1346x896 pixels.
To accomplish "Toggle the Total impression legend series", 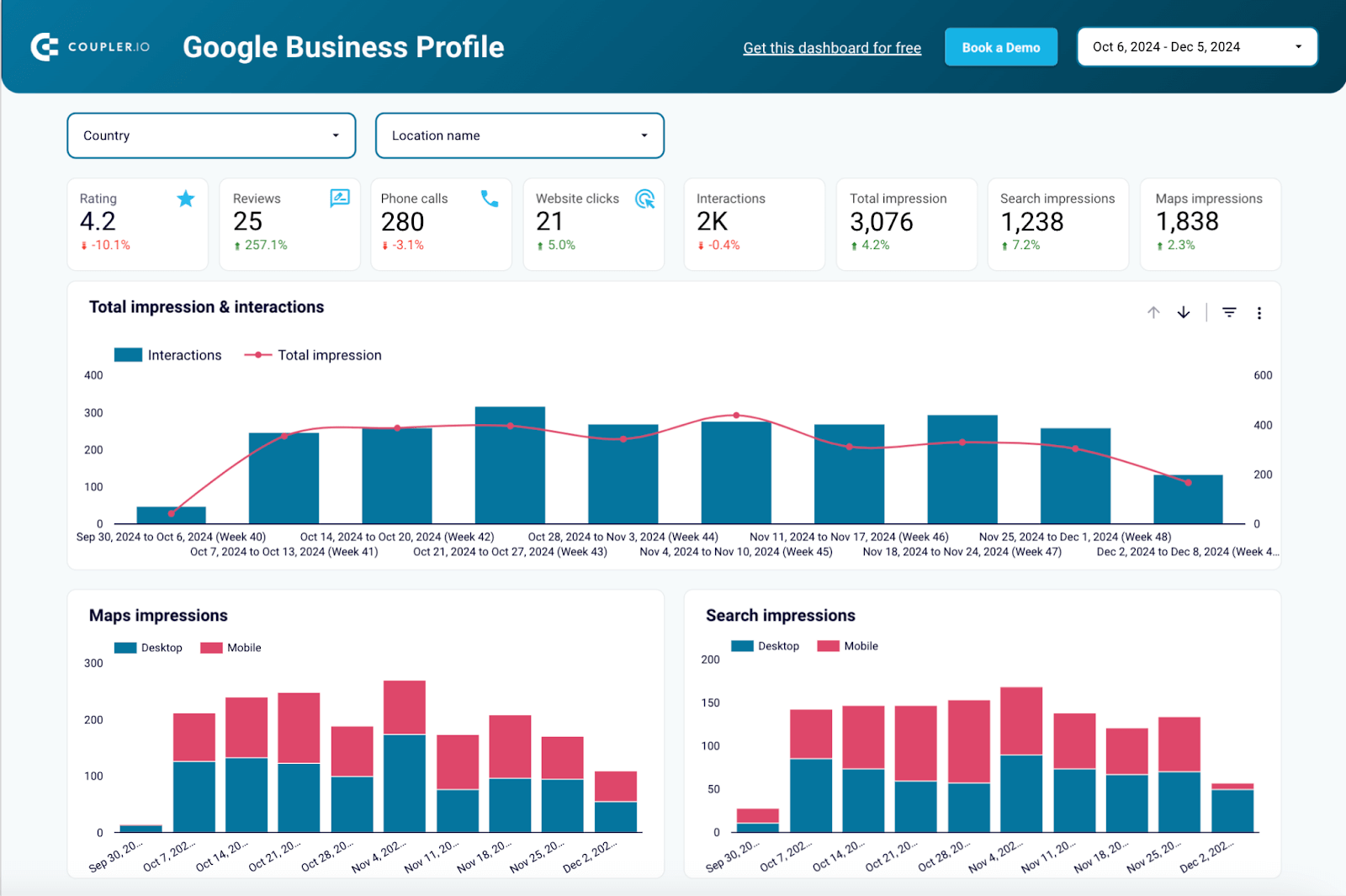I will 313,355.
